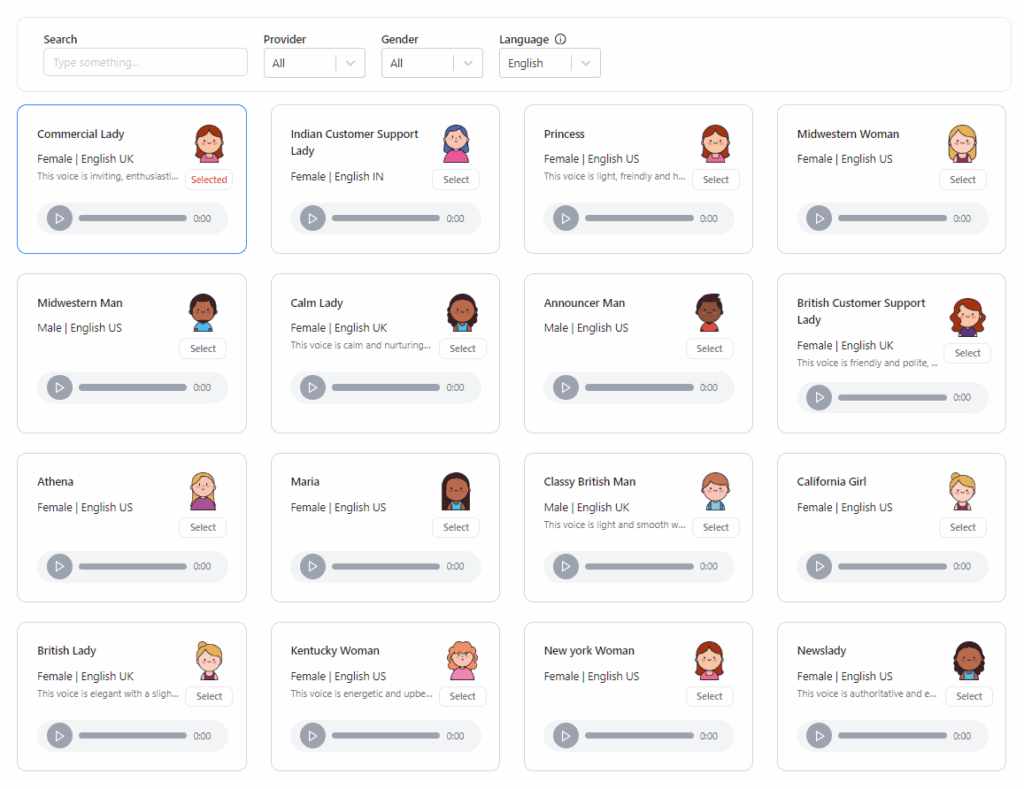This screenshot has height=789, width=1024.
Task: Click the Selected badge on Commercial Lady
Action: 209,180
